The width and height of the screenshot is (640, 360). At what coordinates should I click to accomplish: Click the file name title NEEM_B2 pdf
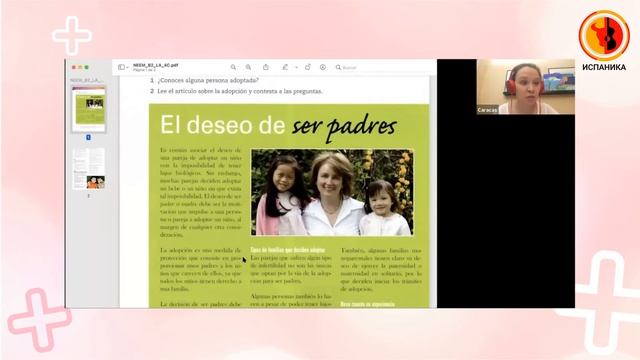click(156, 65)
